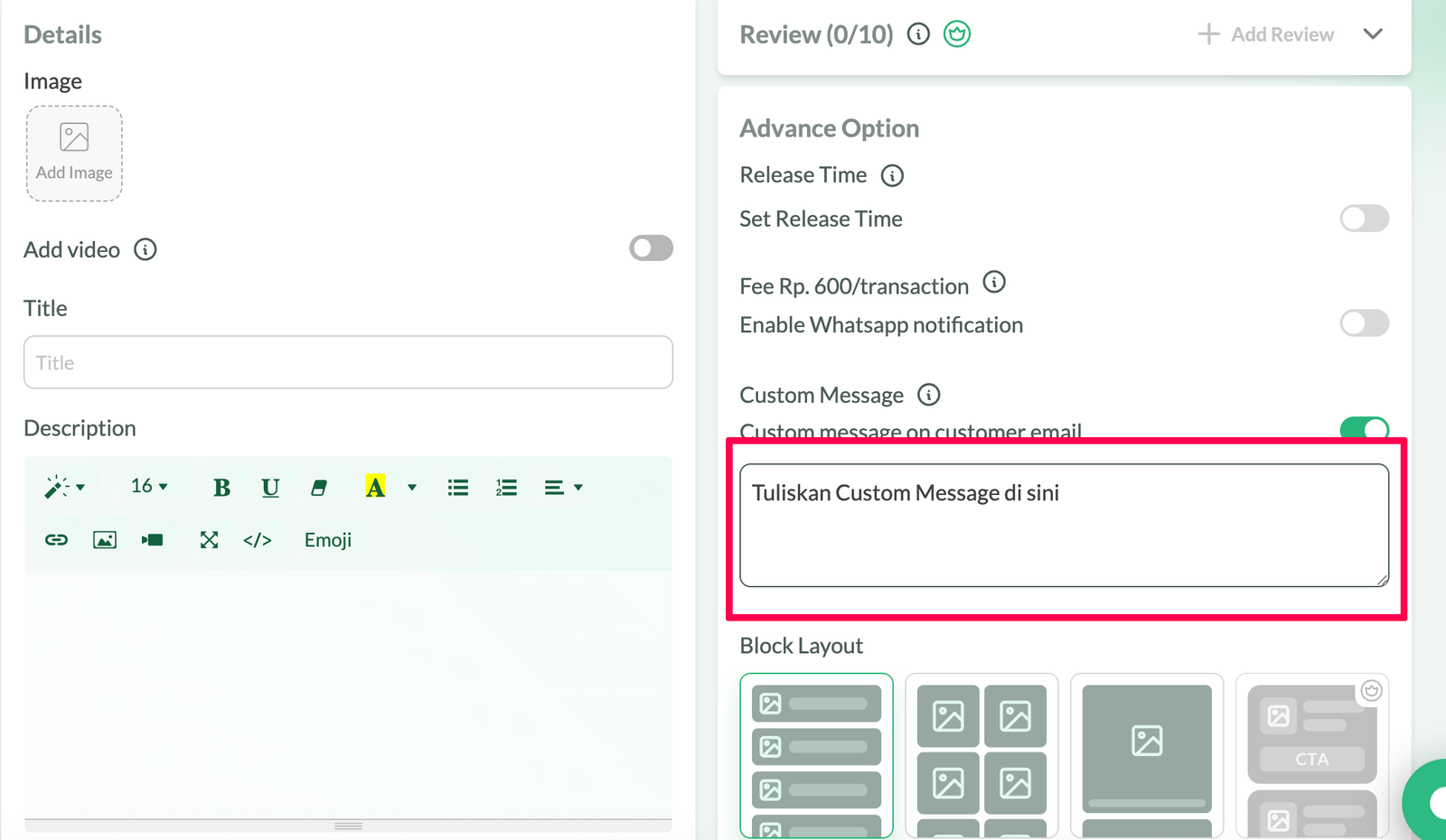This screenshot has width=1446, height=840.
Task: Select the list-style block layout
Action: coord(816,755)
